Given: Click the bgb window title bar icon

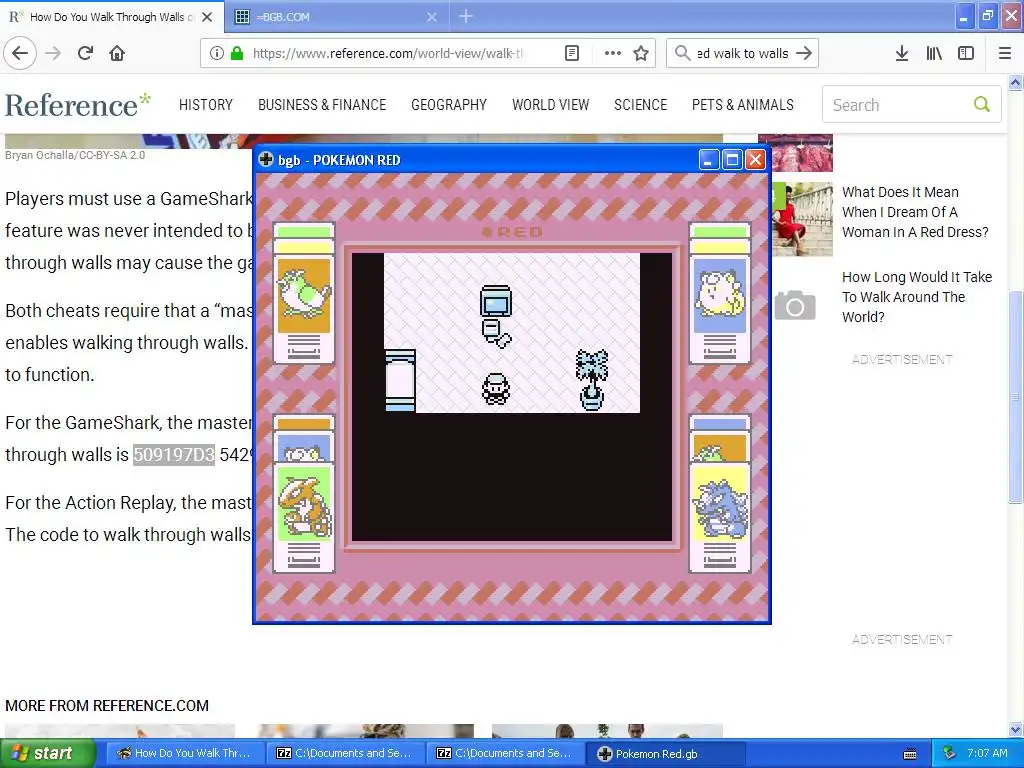Looking at the screenshot, I should click(266, 159).
